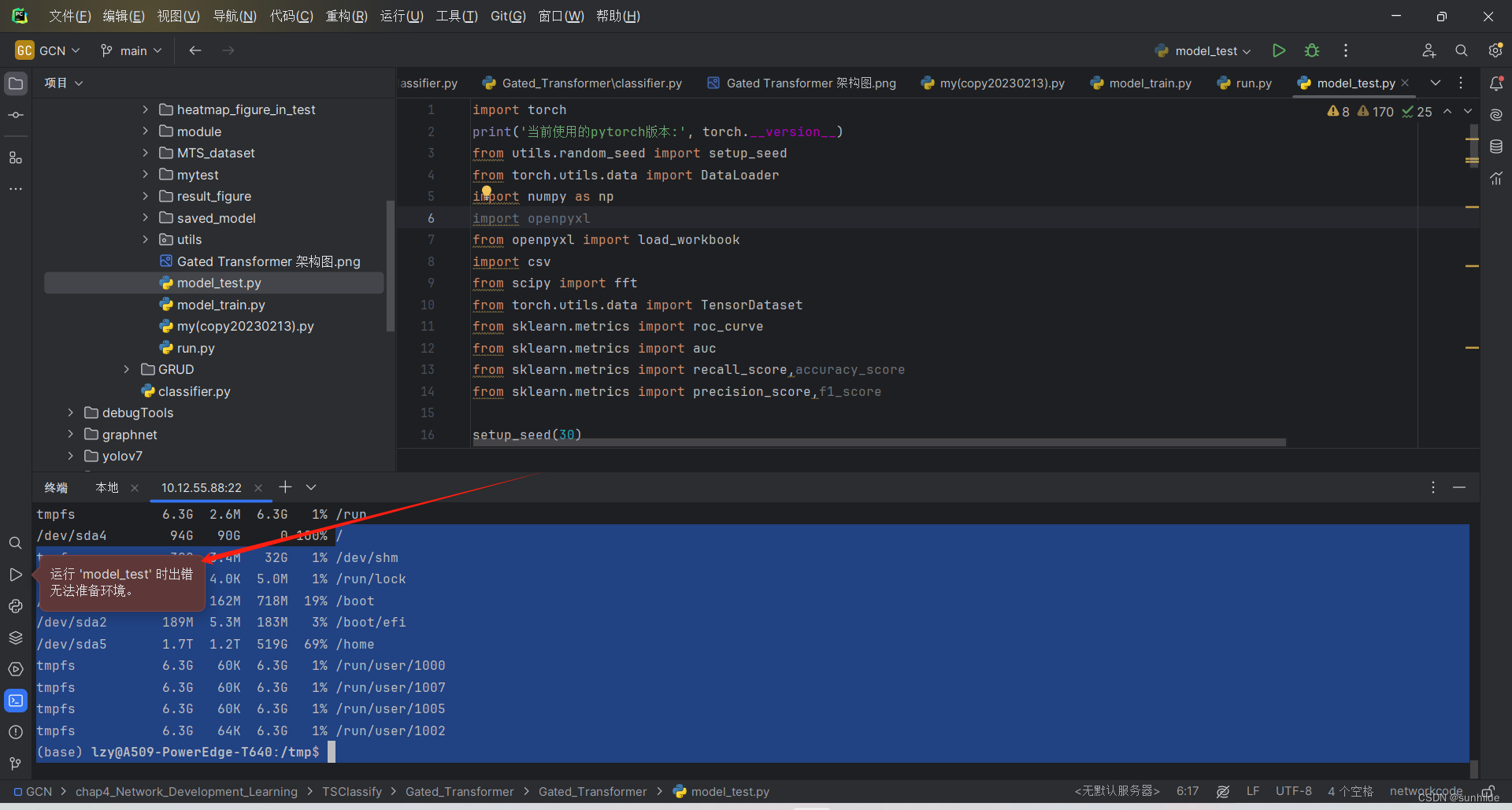Viewport: 1512px width, 810px height.
Task: Expand the saved_model folder
Action: (x=144, y=218)
